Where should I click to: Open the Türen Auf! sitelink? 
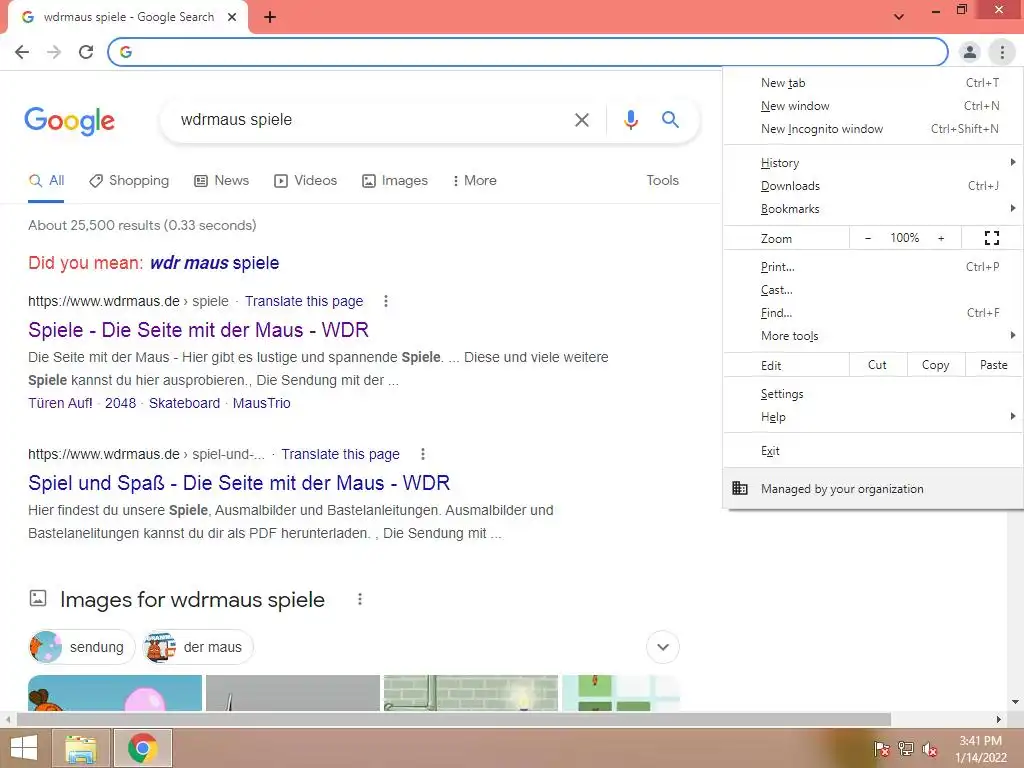[60, 403]
